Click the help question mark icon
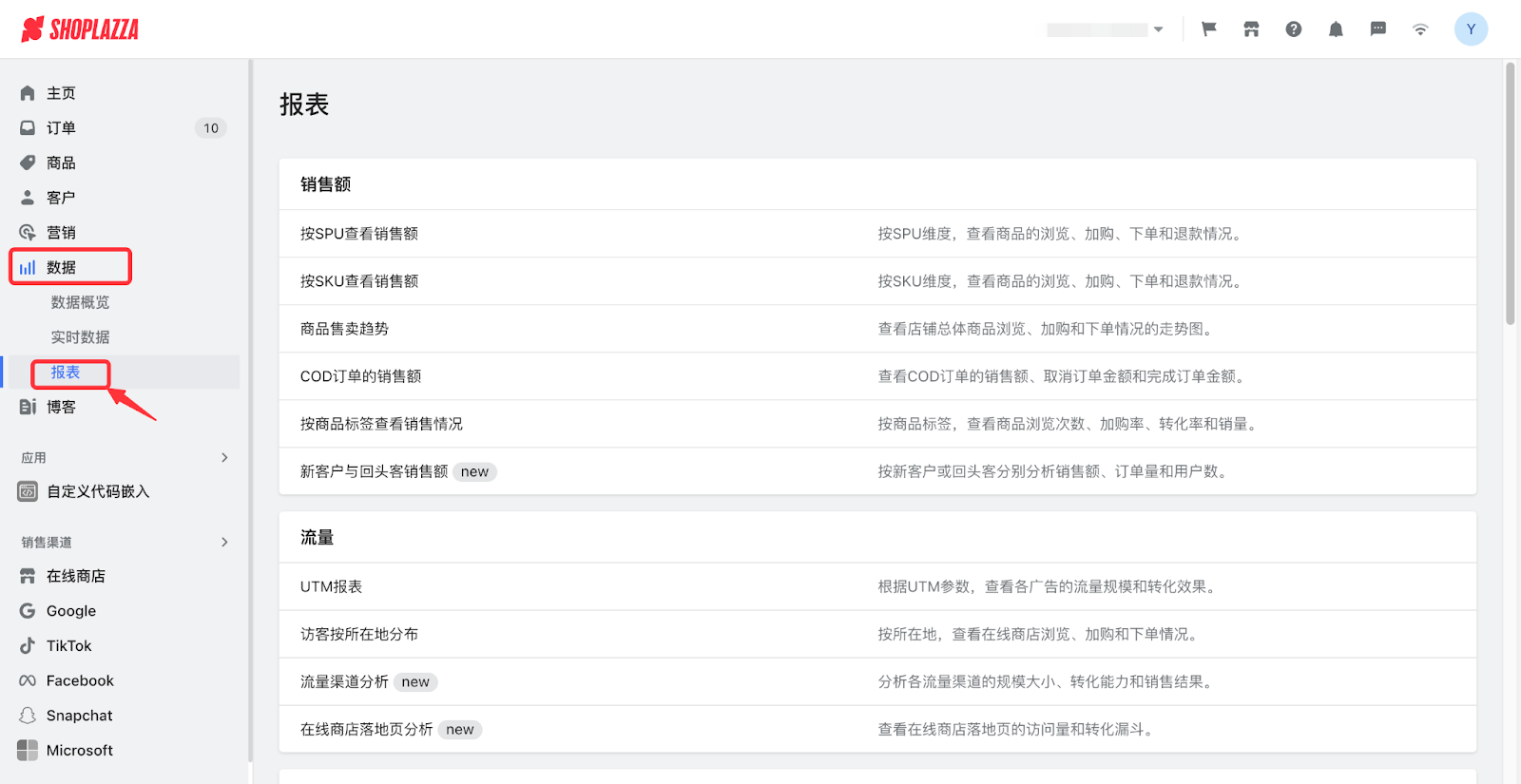Image resolution: width=1521 pixels, height=784 pixels. coord(1294,29)
